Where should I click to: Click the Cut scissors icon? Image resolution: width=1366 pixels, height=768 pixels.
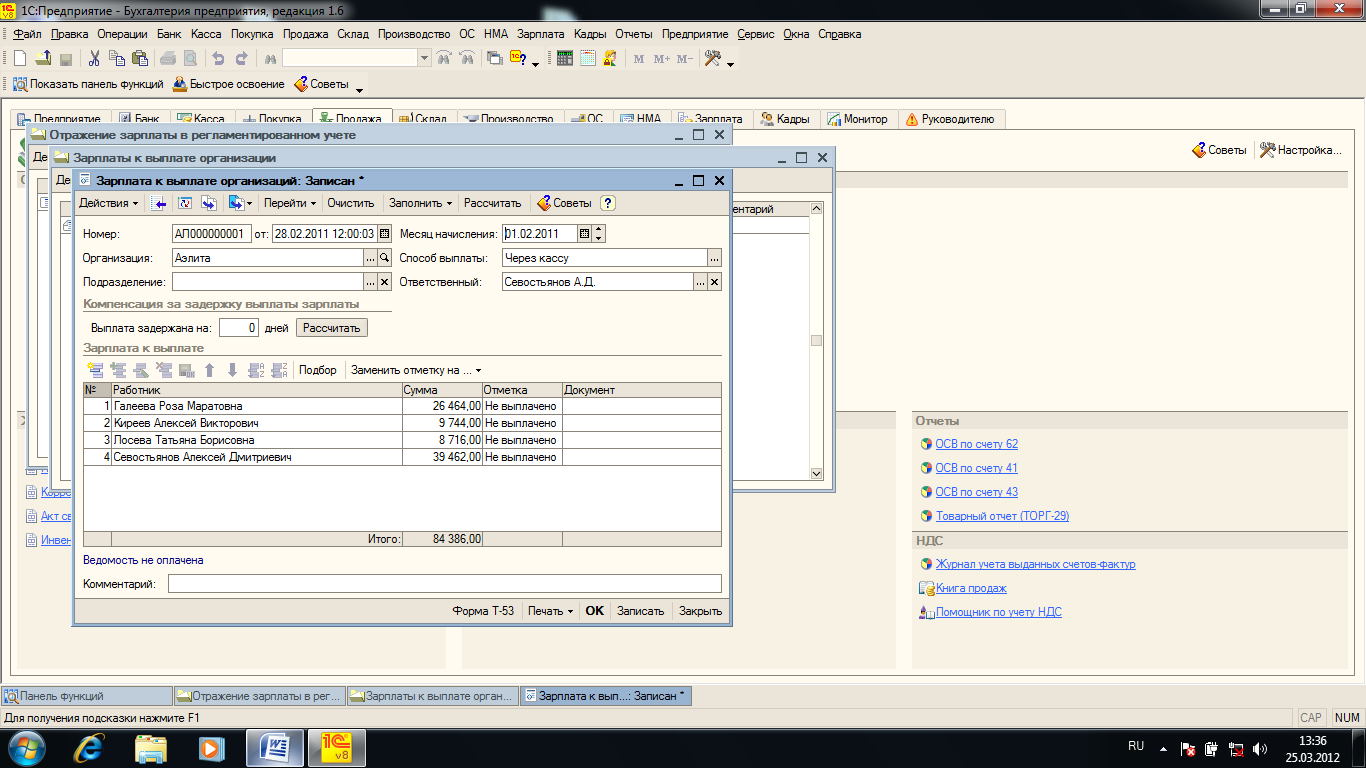[x=95, y=59]
